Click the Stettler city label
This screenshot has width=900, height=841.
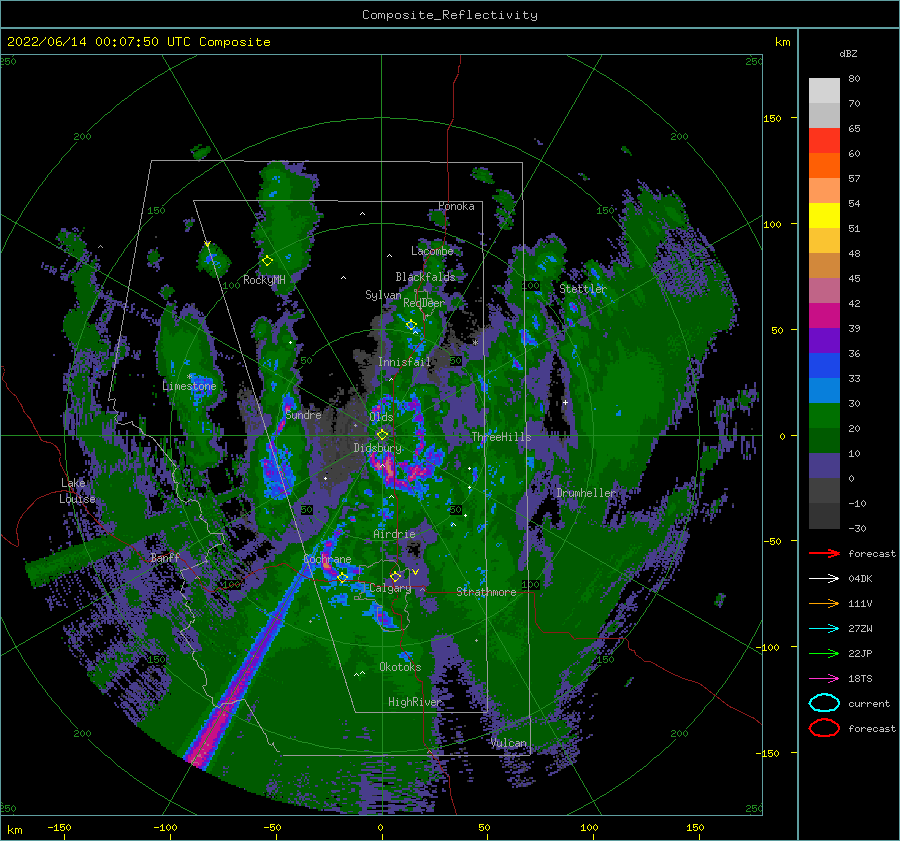point(583,289)
